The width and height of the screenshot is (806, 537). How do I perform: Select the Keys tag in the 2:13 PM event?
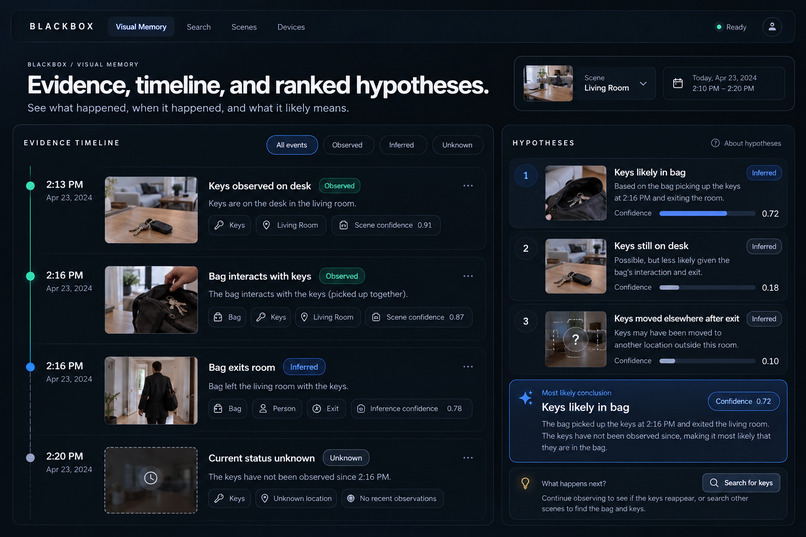coord(230,225)
